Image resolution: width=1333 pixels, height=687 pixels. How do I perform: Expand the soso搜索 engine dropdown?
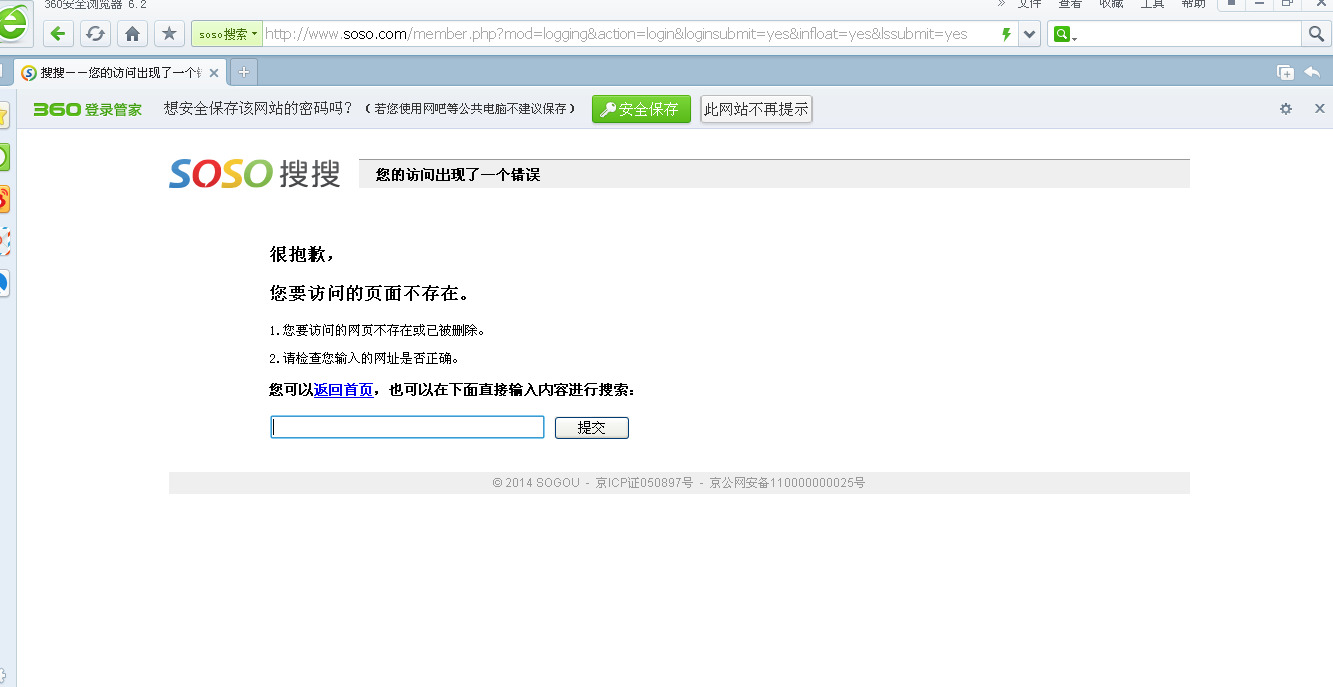pyautogui.click(x=227, y=34)
